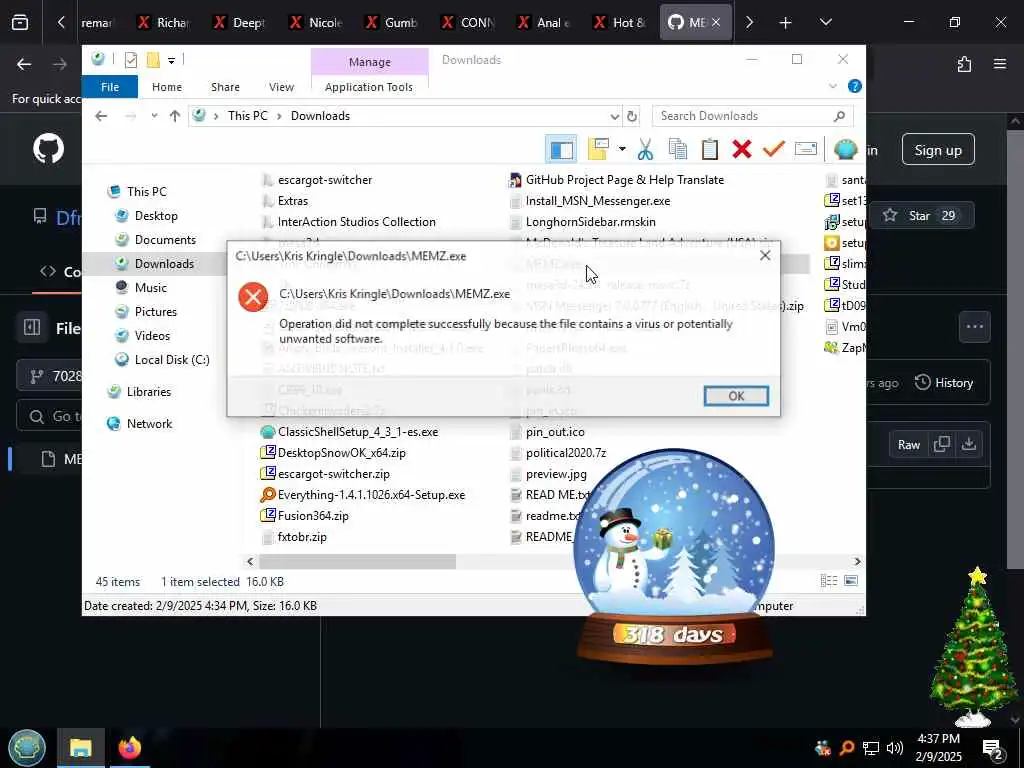Open the Share ribbon tab
The image size is (1024, 768).
(x=225, y=87)
